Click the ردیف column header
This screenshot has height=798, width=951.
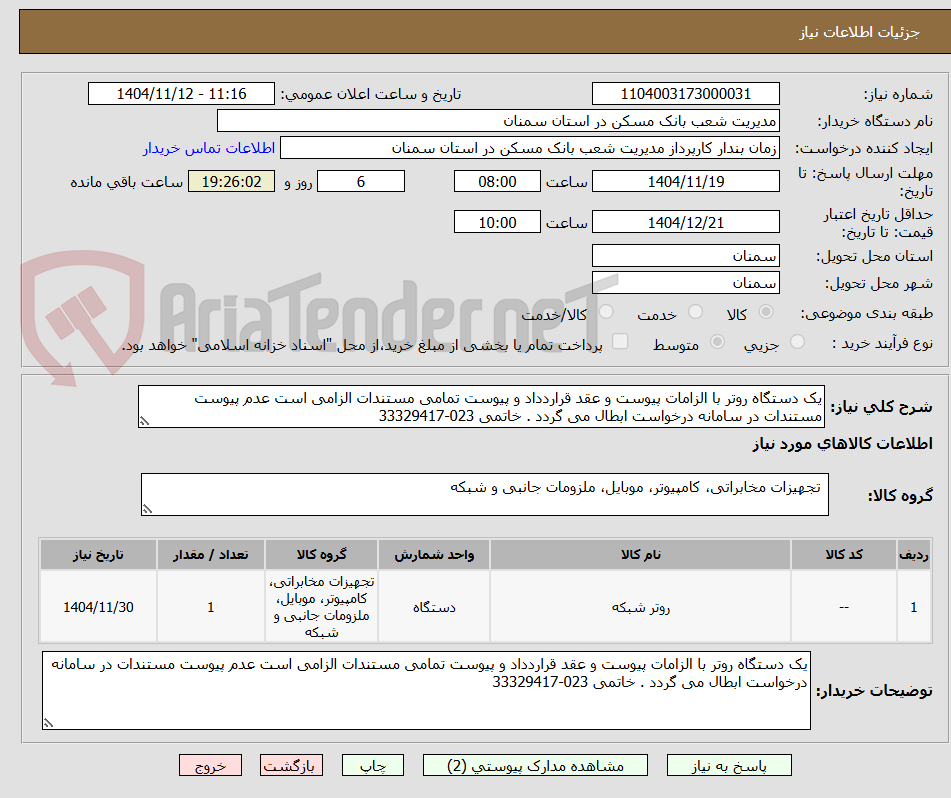(914, 555)
